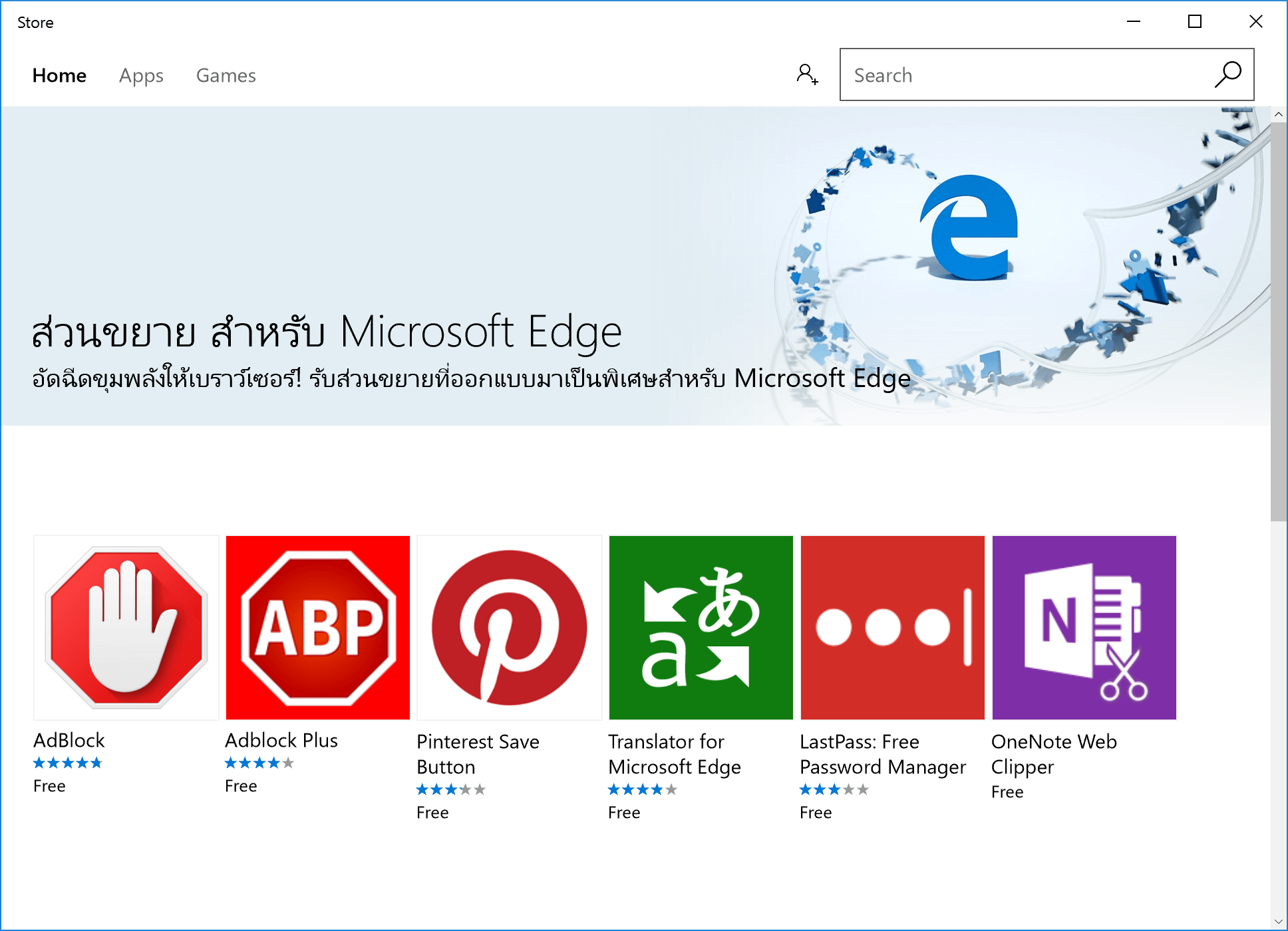Click the Adblock Plus star rating
The height and width of the screenshot is (931, 1288).
click(259, 763)
